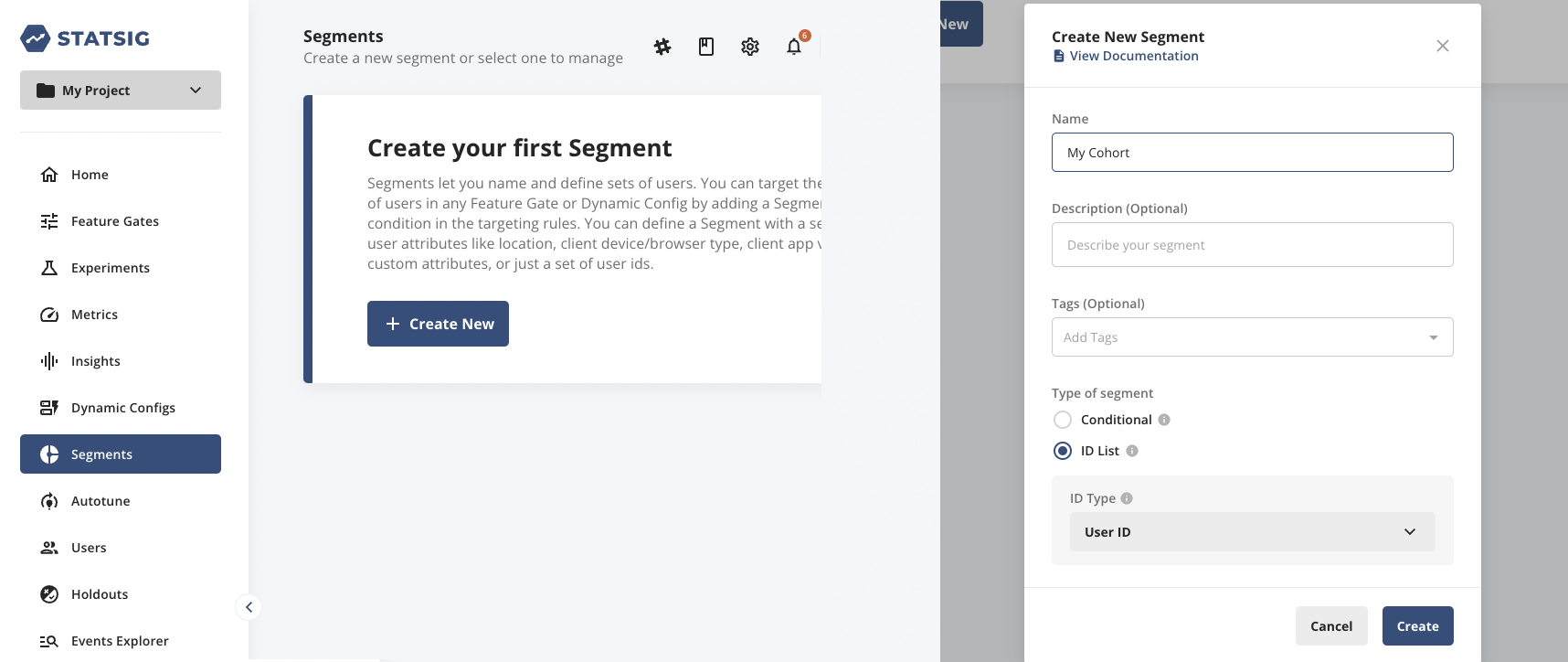This screenshot has width=1568, height=662.
Task: Click the Experiments flask icon
Action: click(49, 268)
